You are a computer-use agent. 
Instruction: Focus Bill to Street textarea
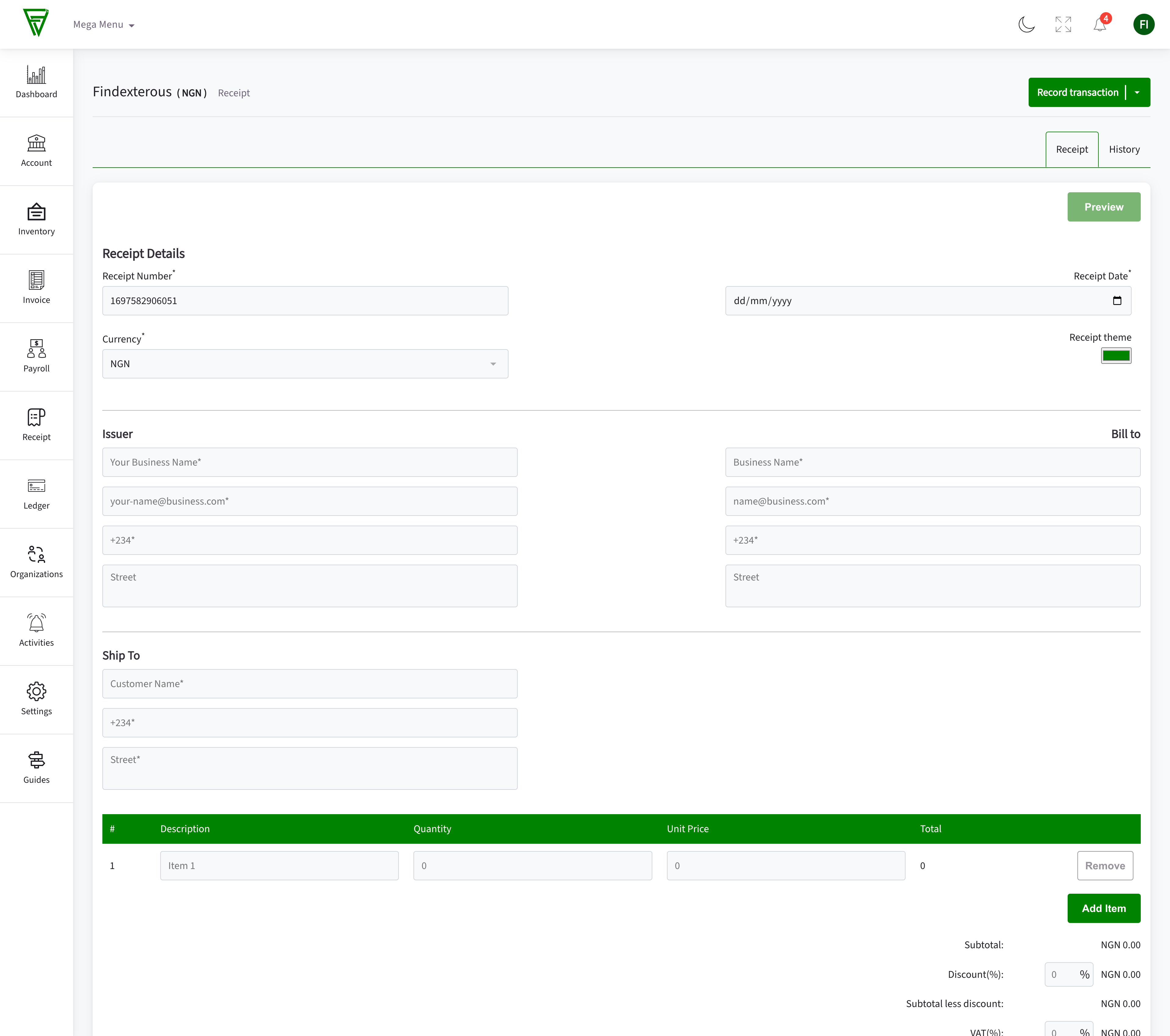[x=932, y=586]
